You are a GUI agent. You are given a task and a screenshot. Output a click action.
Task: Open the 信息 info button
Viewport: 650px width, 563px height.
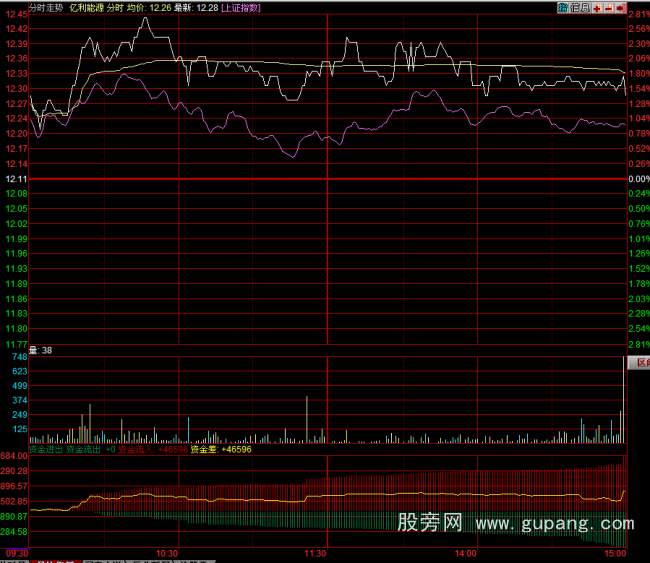coord(580,7)
